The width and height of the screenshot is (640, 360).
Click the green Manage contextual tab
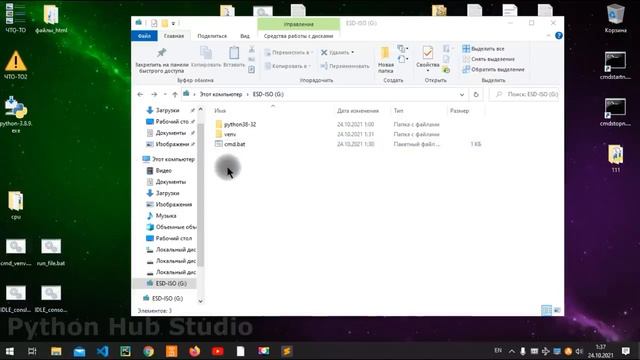(x=298, y=24)
